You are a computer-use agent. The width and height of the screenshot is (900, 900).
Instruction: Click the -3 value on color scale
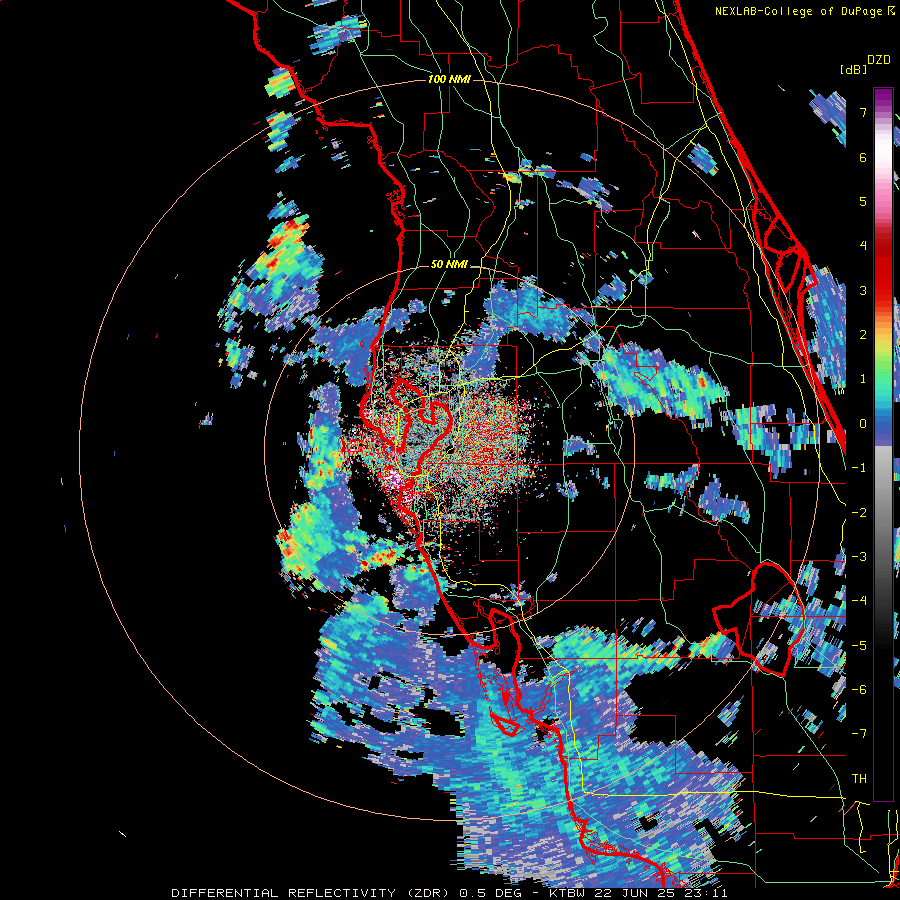[859, 557]
